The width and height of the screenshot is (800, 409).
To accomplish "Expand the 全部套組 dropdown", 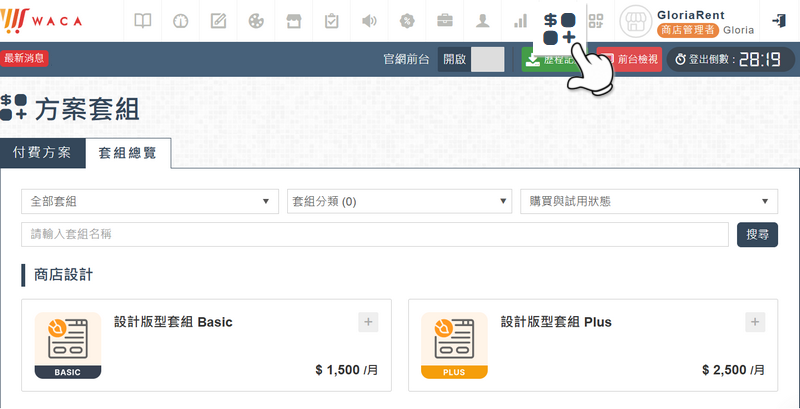I will coord(150,201).
